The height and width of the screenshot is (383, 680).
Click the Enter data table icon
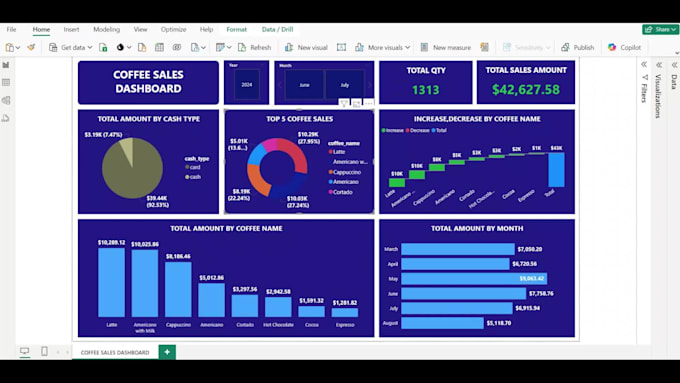159,47
